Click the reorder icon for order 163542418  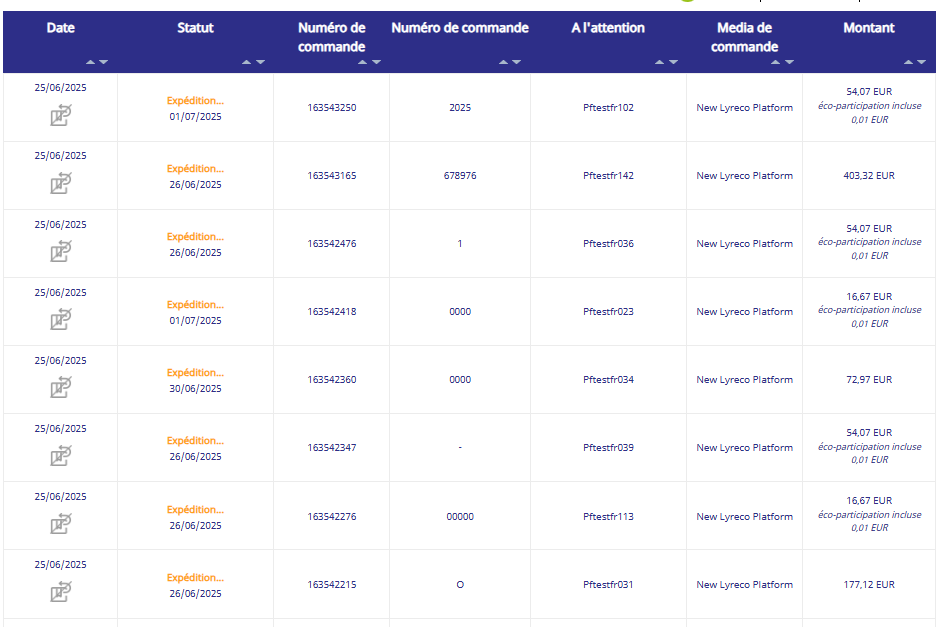(61, 320)
